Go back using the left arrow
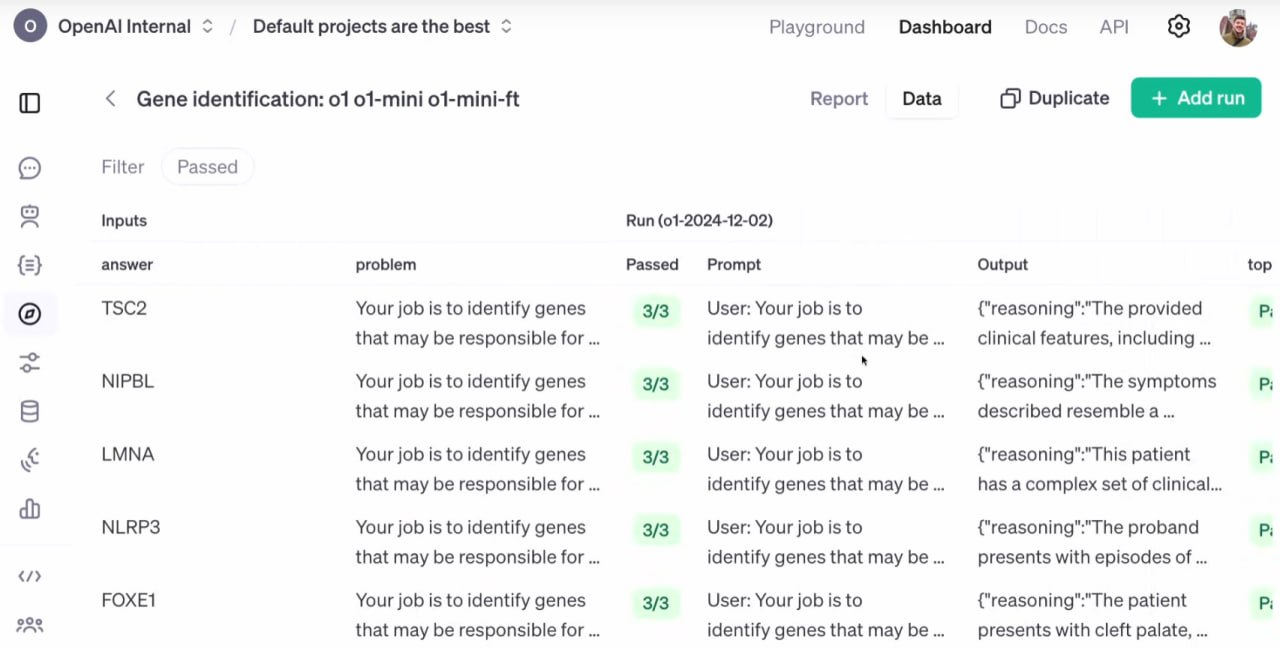The width and height of the screenshot is (1280, 649). (x=110, y=99)
